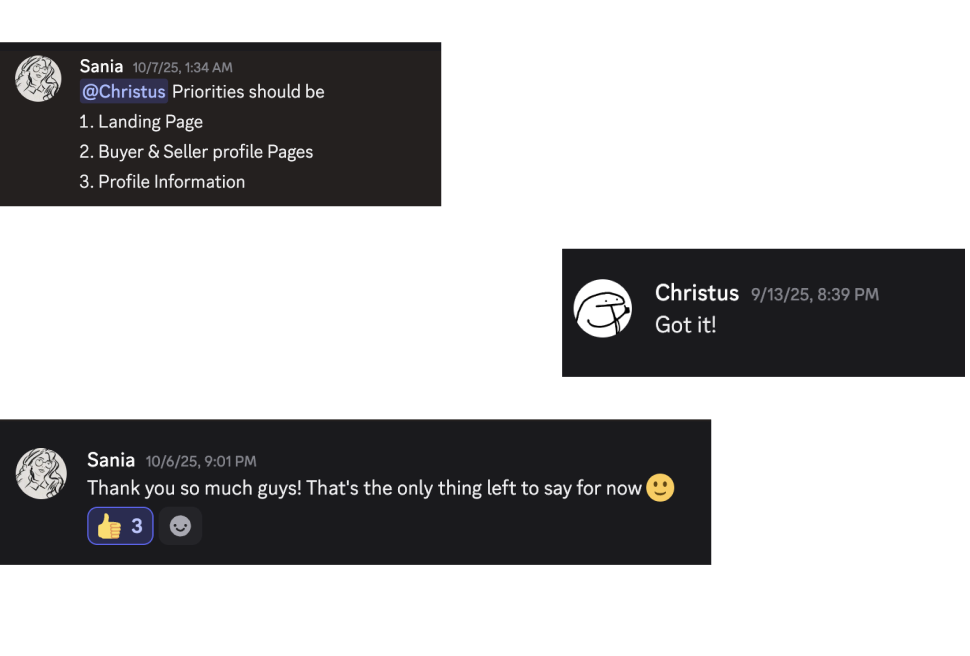Click Sania's avatar beside the thank-you message
970x656 pixels.
coord(41,474)
